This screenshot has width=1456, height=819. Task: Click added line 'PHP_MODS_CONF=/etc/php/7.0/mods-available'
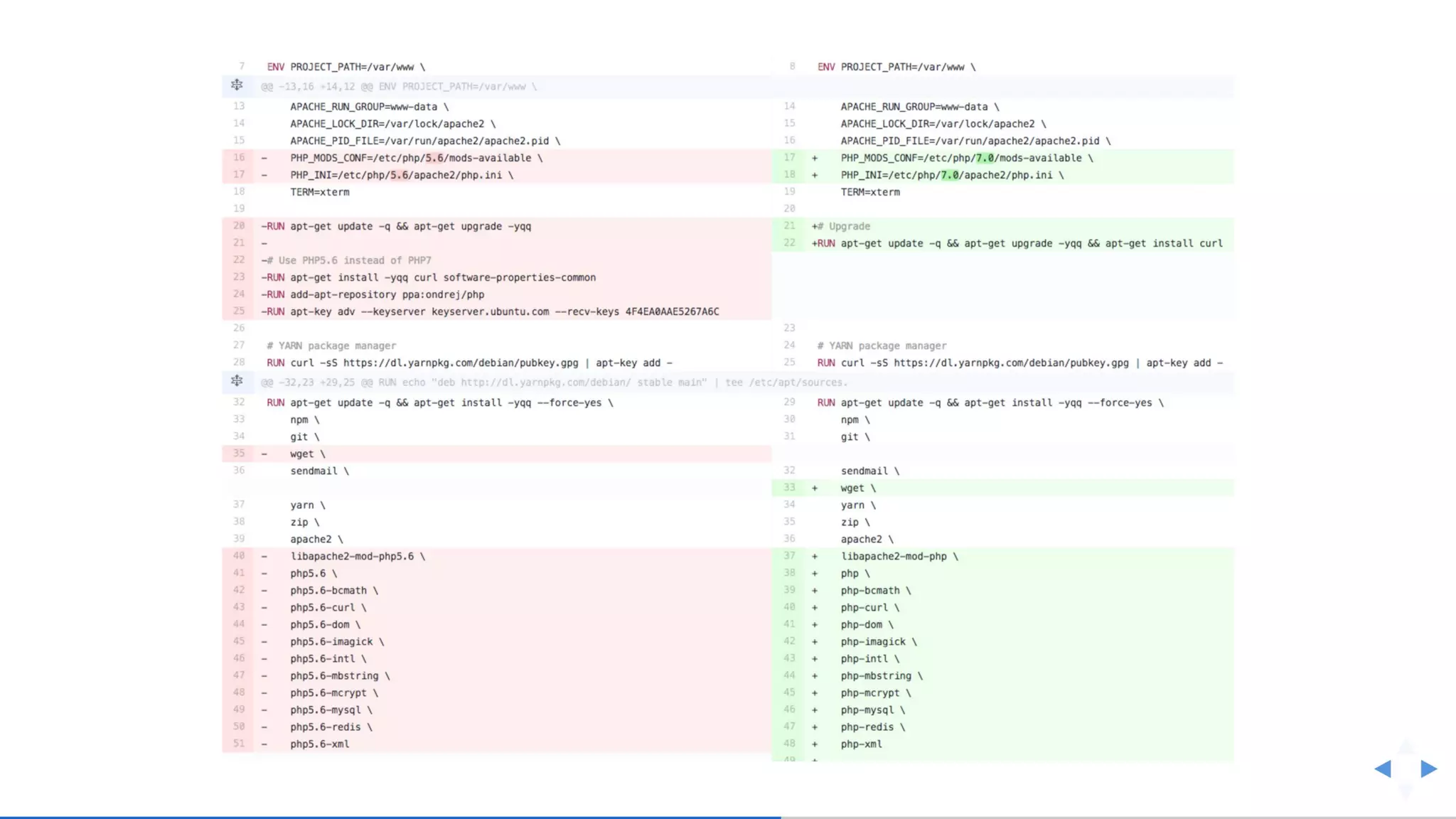click(1003, 158)
